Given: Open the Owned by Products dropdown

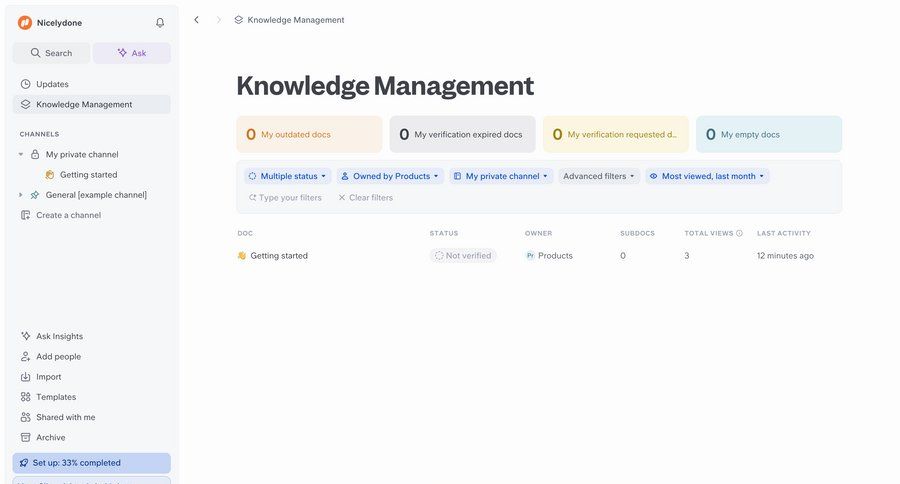Looking at the screenshot, I should (x=390, y=176).
